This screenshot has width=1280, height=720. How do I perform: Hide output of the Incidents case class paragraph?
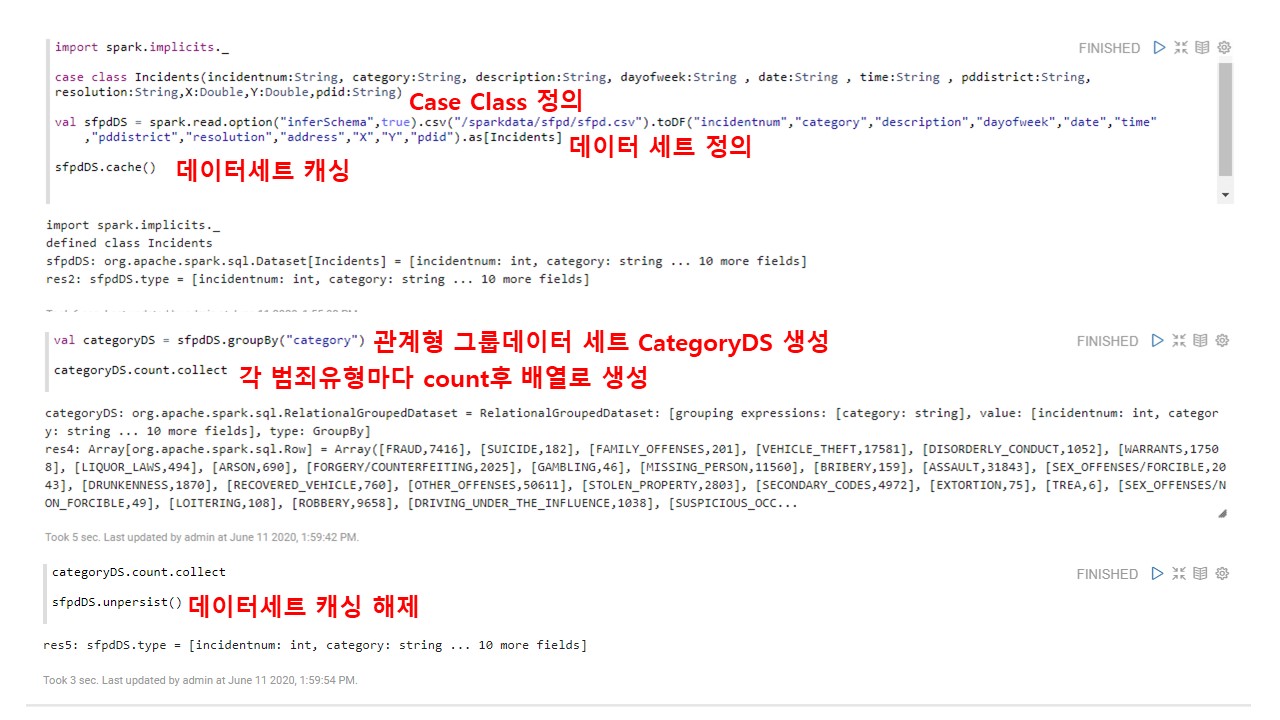tap(1202, 47)
